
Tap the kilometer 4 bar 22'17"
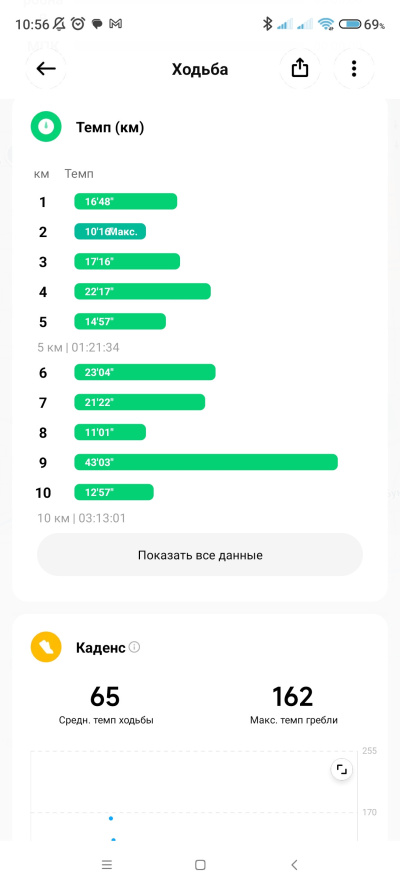143,291
